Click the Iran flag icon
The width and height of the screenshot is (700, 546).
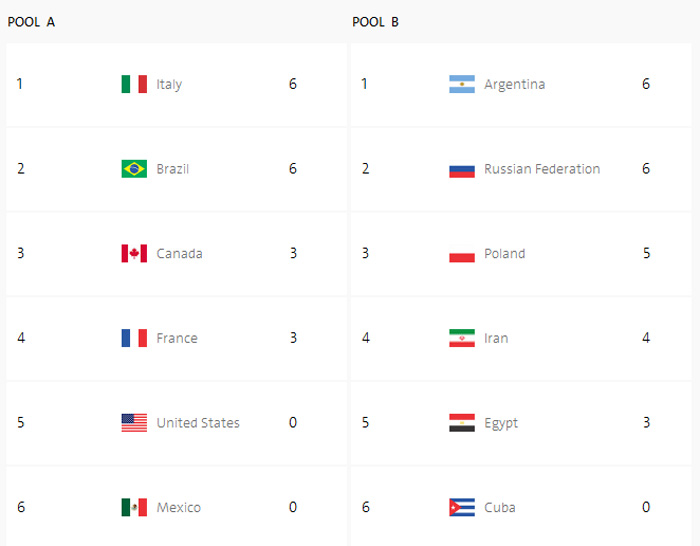[x=461, y=338]
